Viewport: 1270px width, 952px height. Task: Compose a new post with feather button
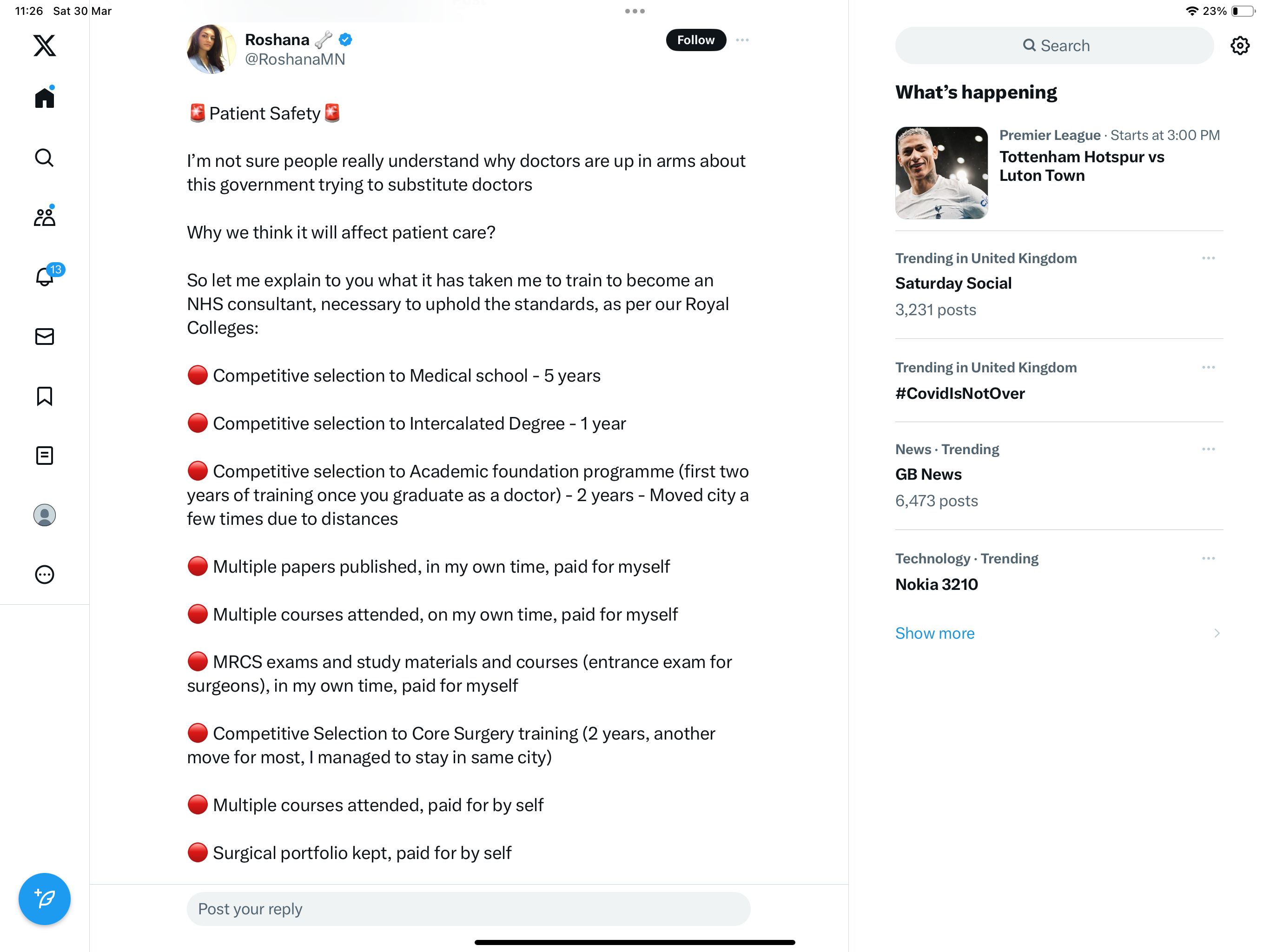pos(44,899)
